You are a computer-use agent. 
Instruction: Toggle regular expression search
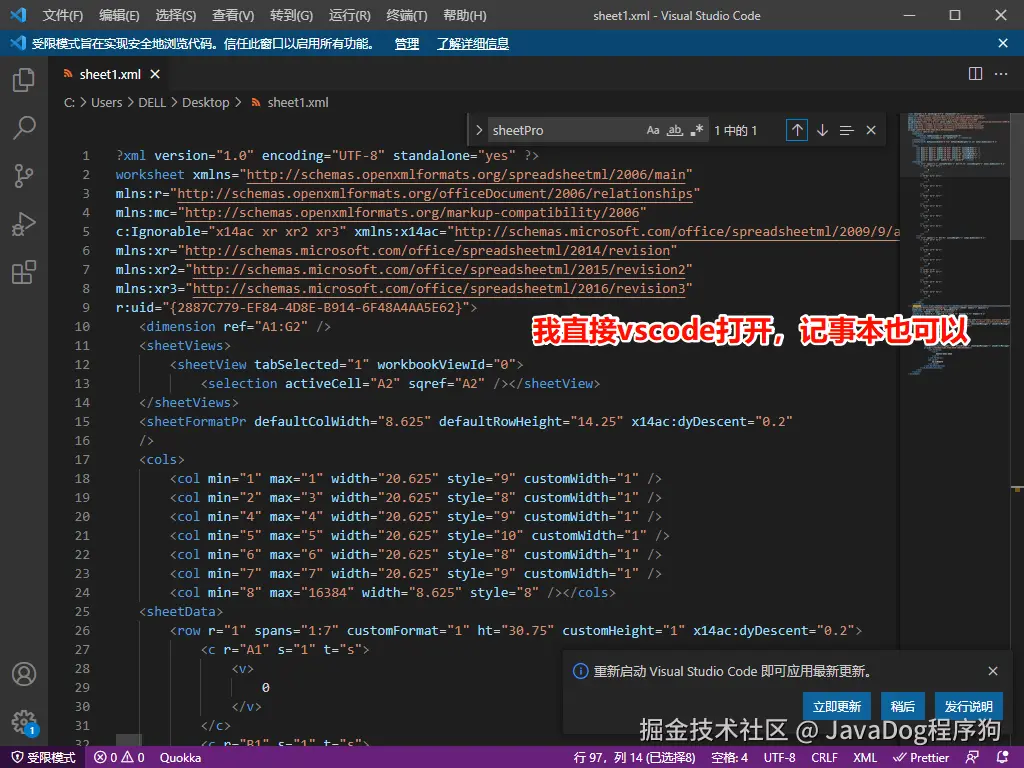click(697, 130)
